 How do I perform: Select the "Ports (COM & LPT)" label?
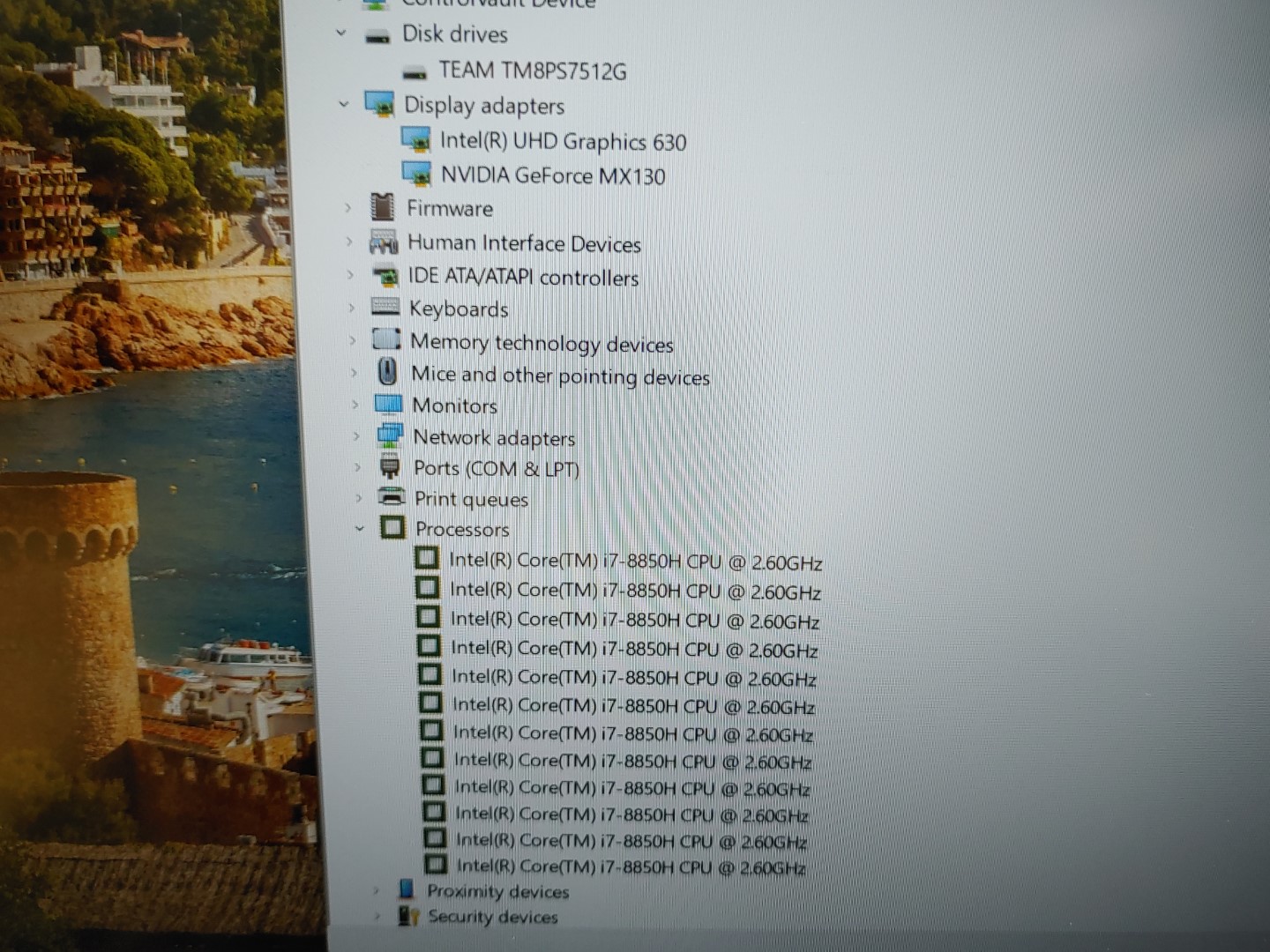pyautogui.click(x=497, y=469)
